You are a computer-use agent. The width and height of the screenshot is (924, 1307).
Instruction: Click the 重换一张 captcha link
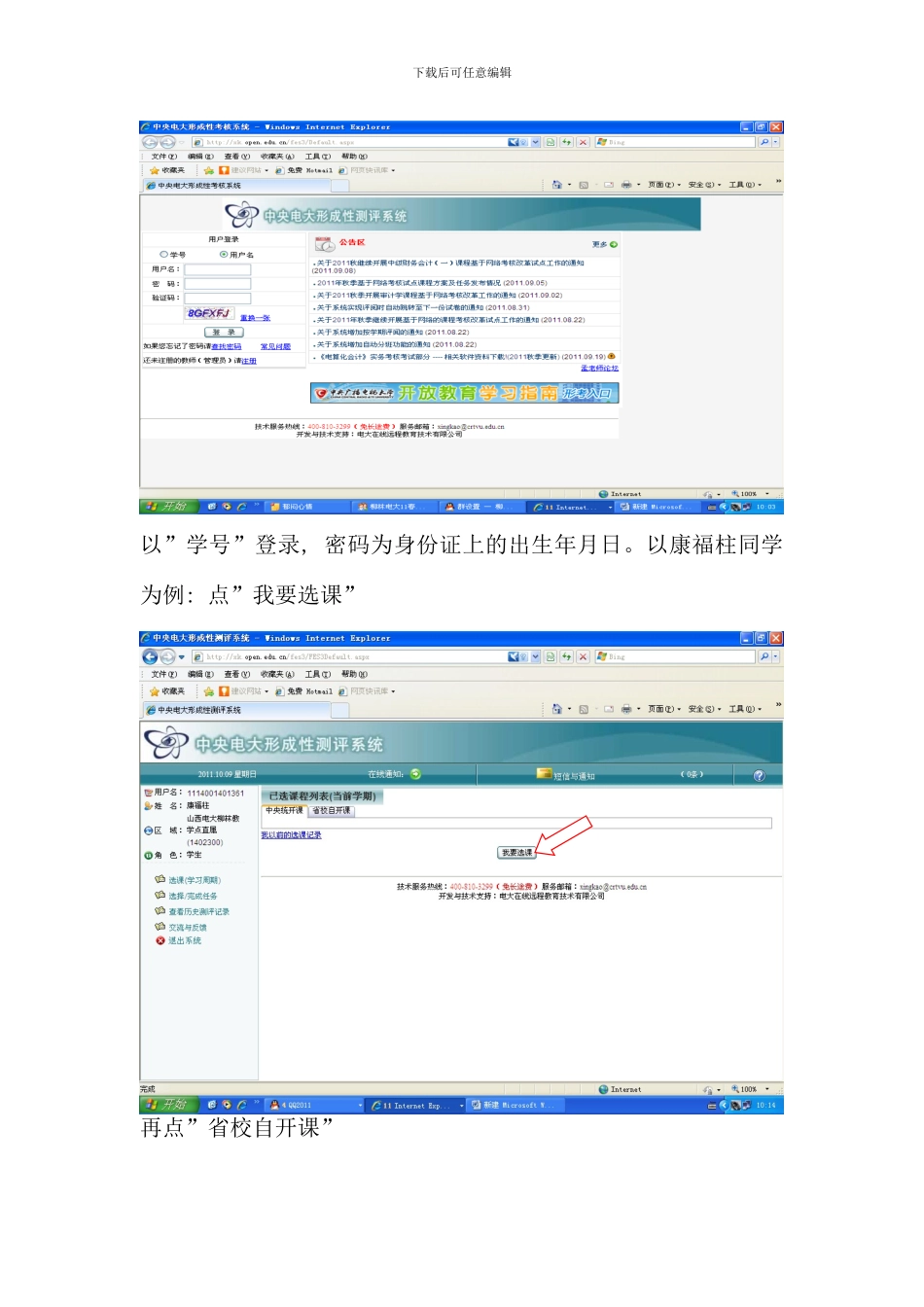(255, 318)
